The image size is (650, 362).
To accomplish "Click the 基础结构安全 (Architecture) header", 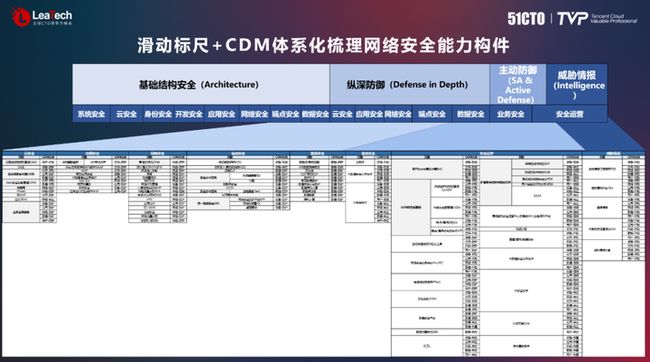I will point(201,84).
